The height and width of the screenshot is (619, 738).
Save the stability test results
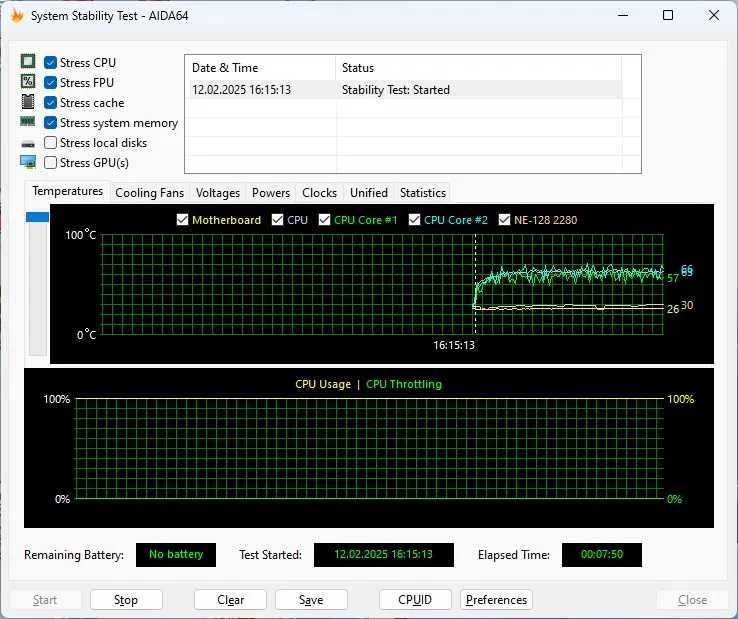tap(311, 600)
